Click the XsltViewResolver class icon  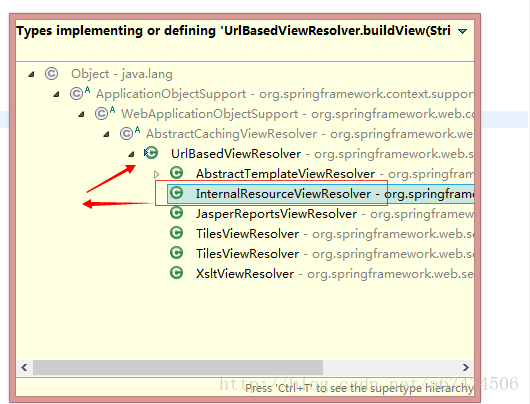tap(176, 273)
